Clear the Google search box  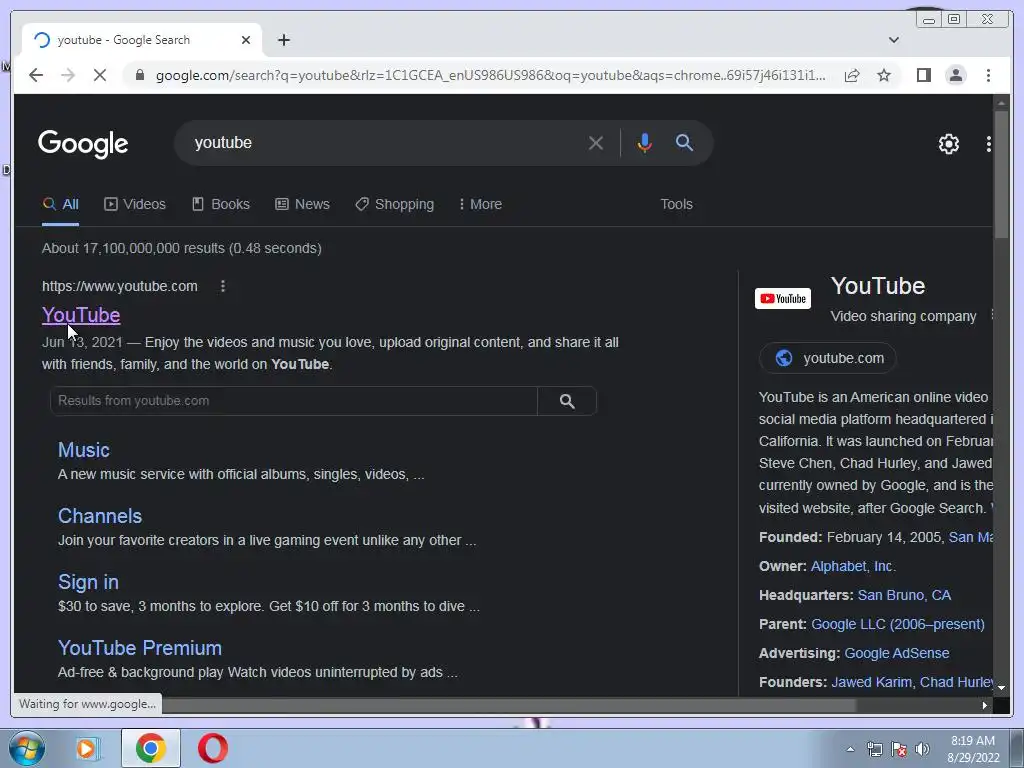coord(596,142)
